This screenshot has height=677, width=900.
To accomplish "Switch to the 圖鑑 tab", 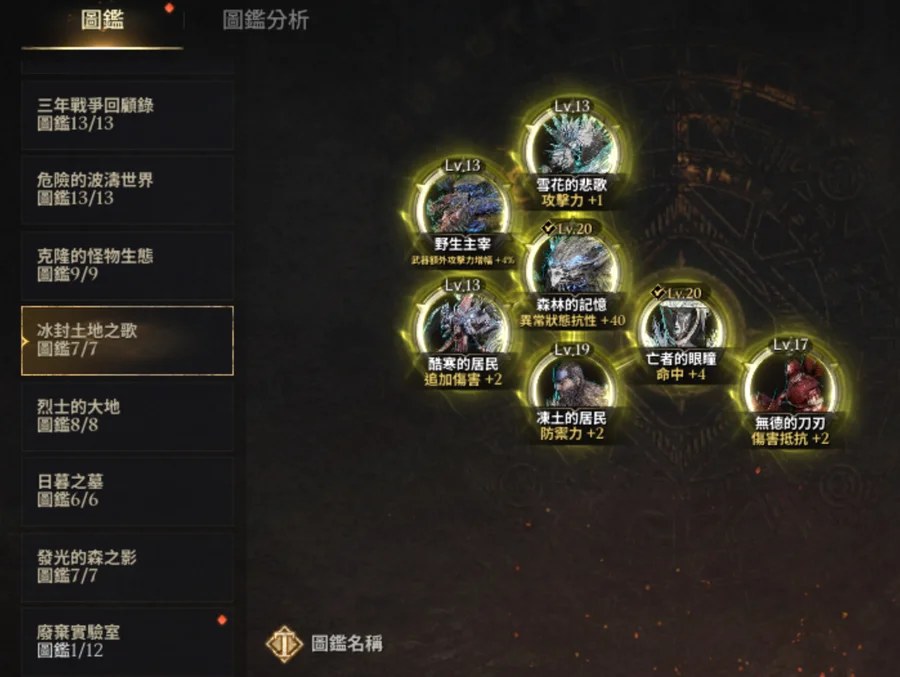I will click(x=102, y=21).
